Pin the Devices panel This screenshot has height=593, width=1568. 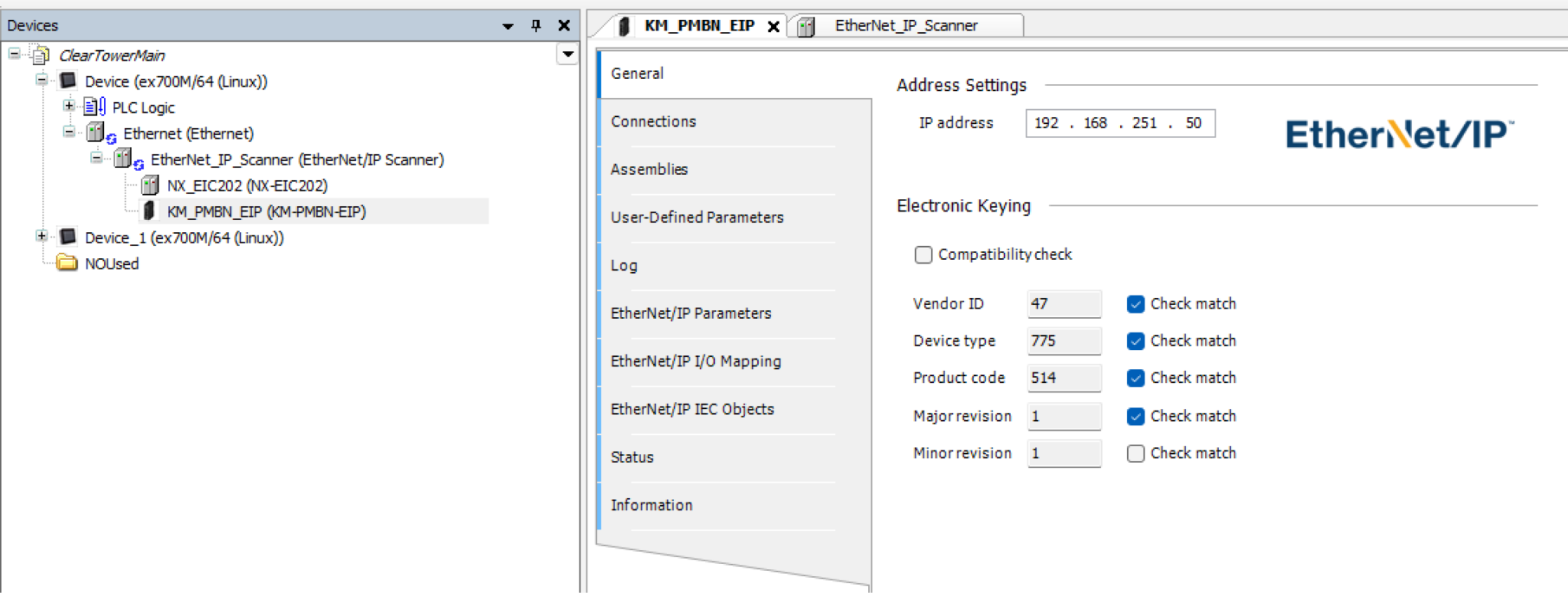coord(536,25)
